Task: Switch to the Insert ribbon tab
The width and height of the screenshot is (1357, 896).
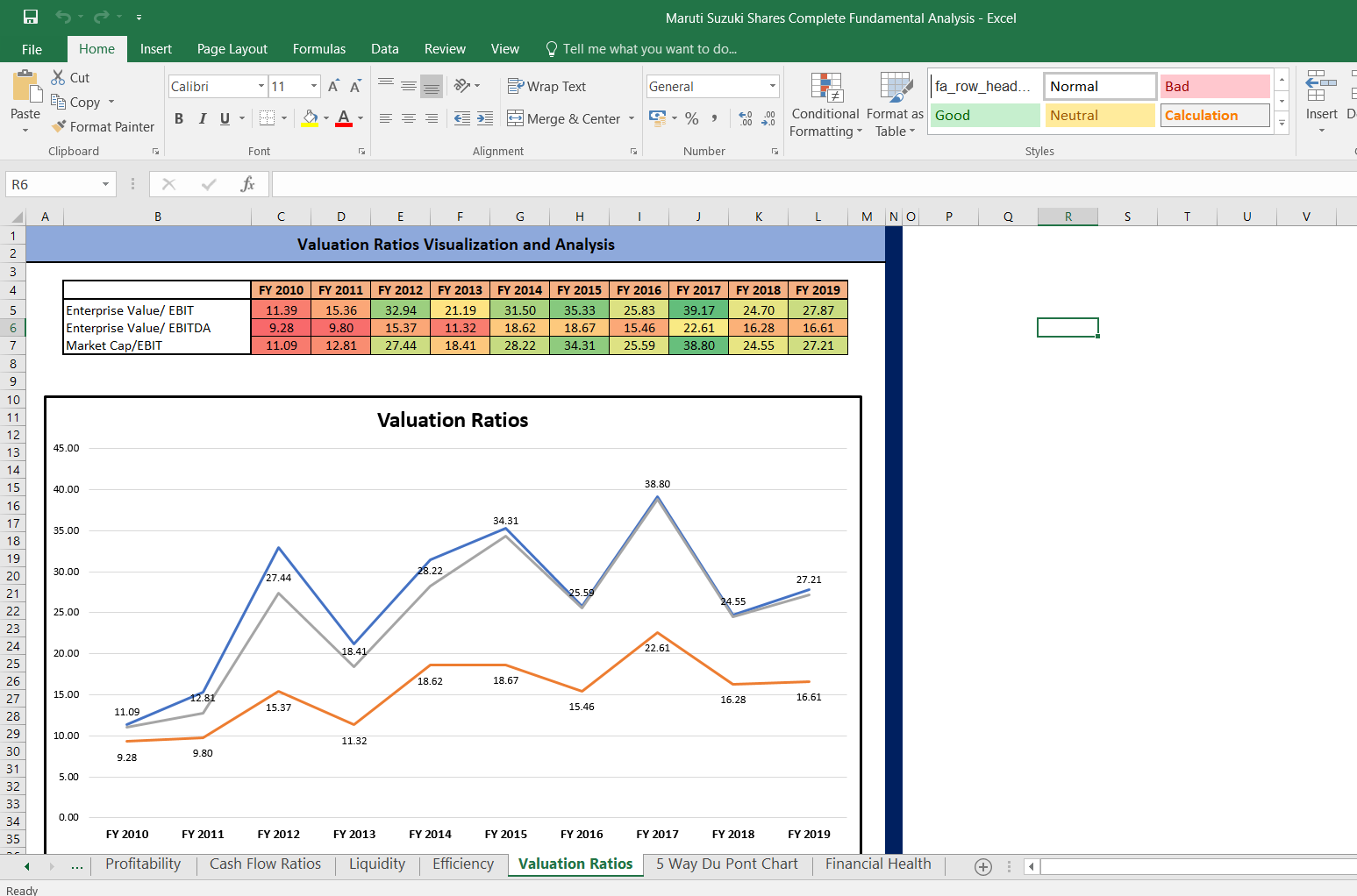Action: pyautogui.click(x=156, y=49)
